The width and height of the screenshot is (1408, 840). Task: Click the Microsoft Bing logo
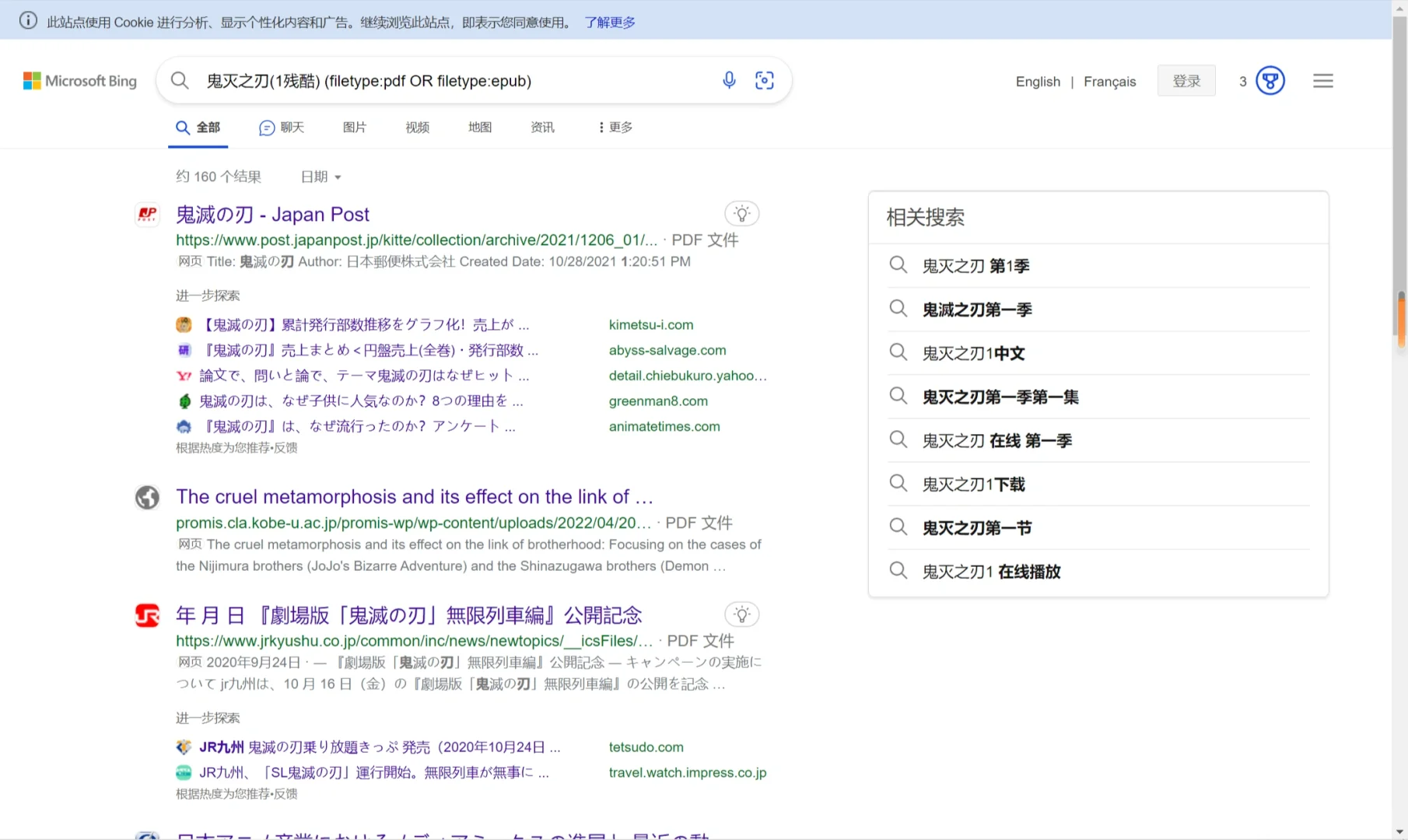tap(80, 81)
